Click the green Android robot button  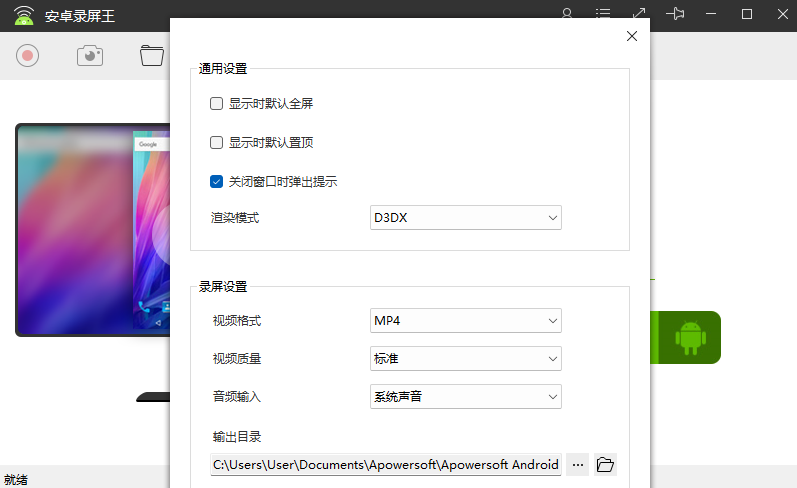coord(690,338)
